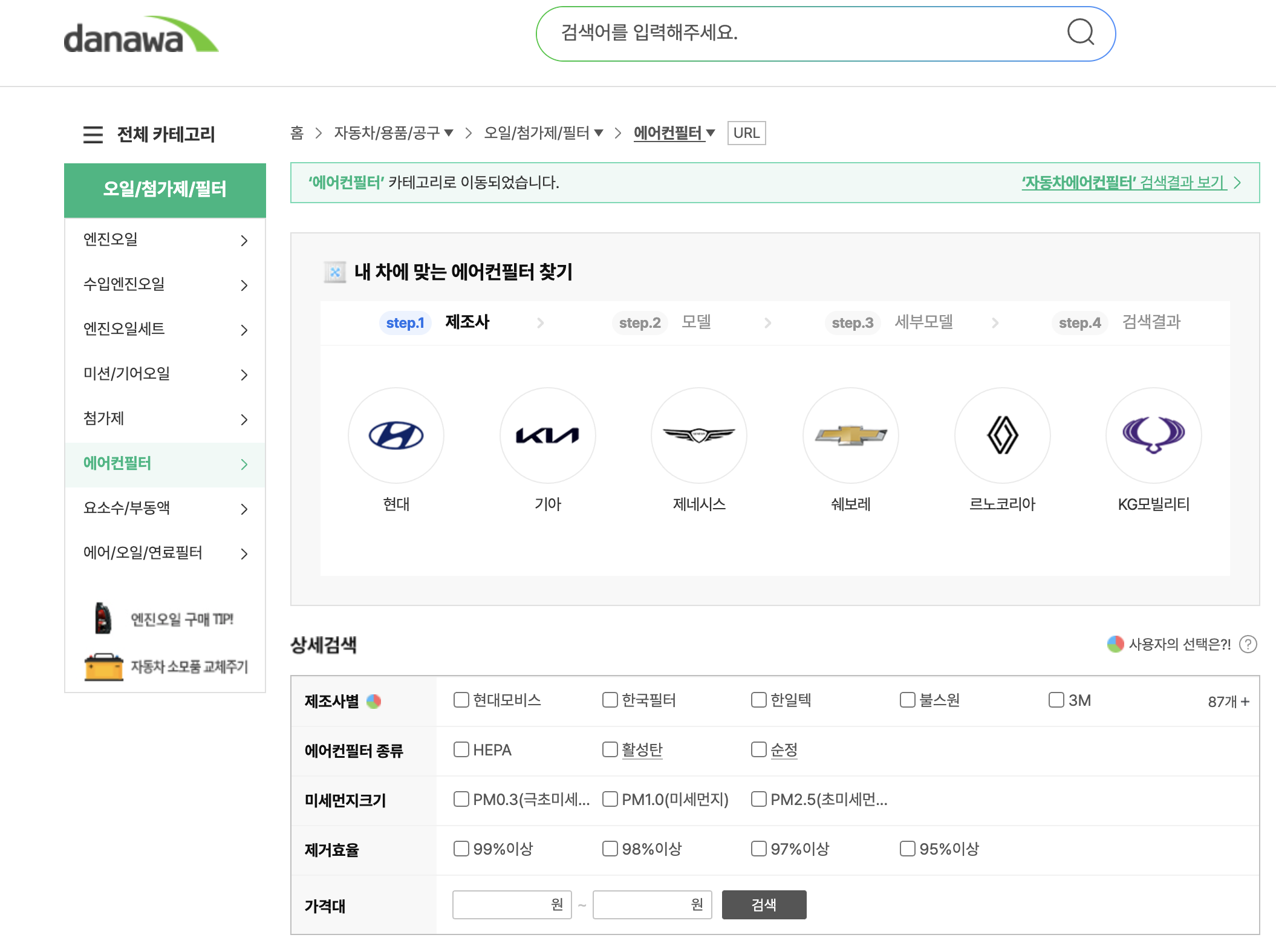This screenshot has height=952, width=1276.
Task: Choose the Genesis winged logo
Action: click(699, 435)
